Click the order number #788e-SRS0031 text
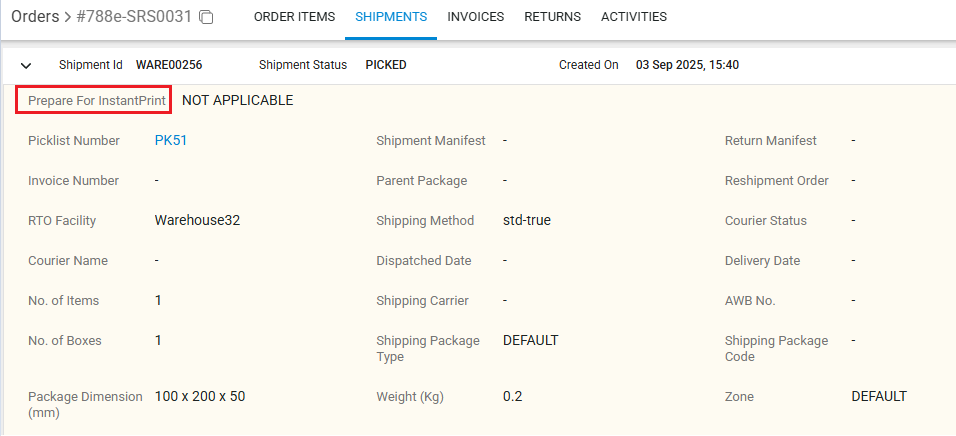This screenshot has width=956, height=436. (135, 17)
